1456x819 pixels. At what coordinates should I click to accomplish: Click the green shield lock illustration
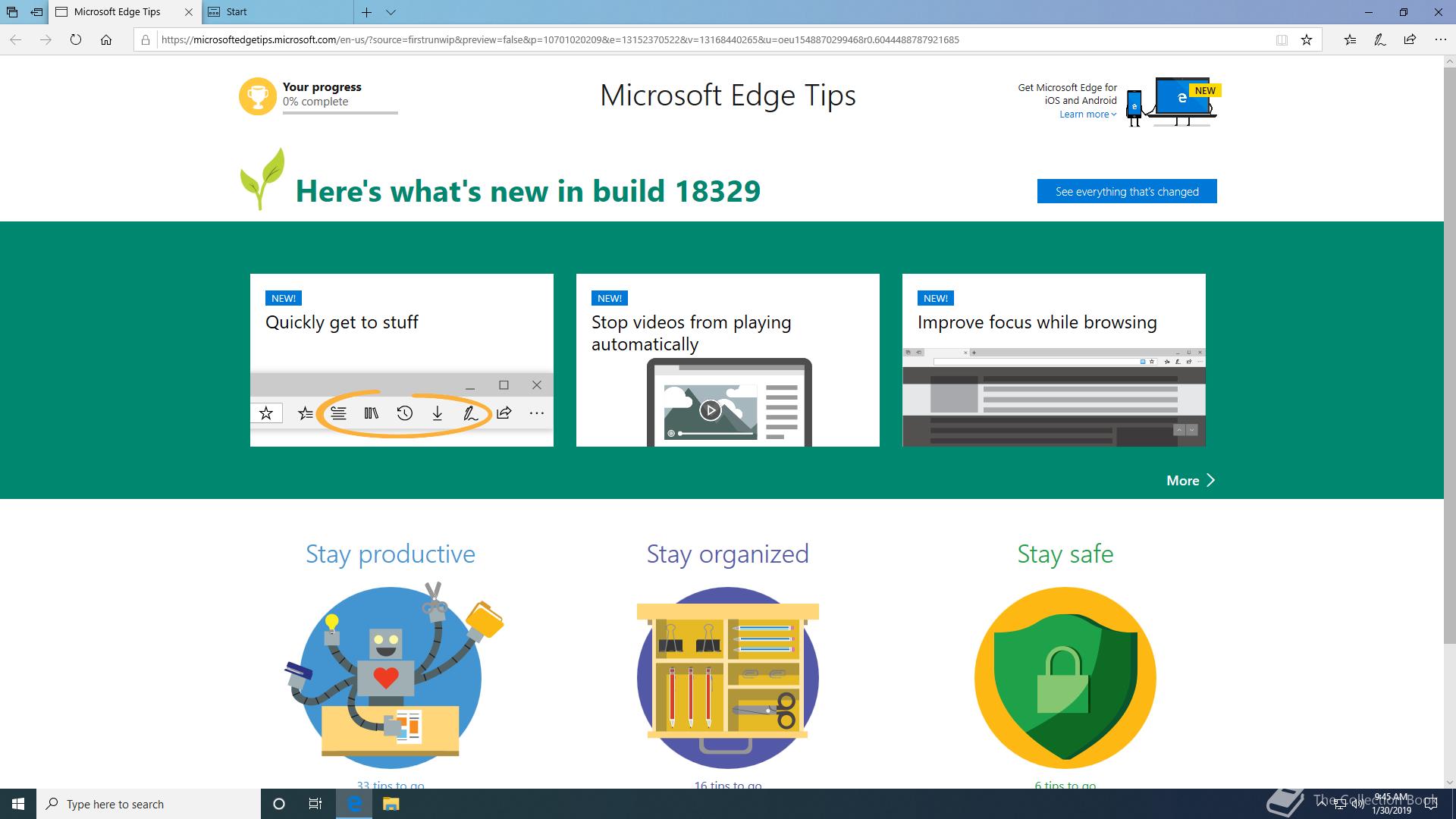(1065, 678)
